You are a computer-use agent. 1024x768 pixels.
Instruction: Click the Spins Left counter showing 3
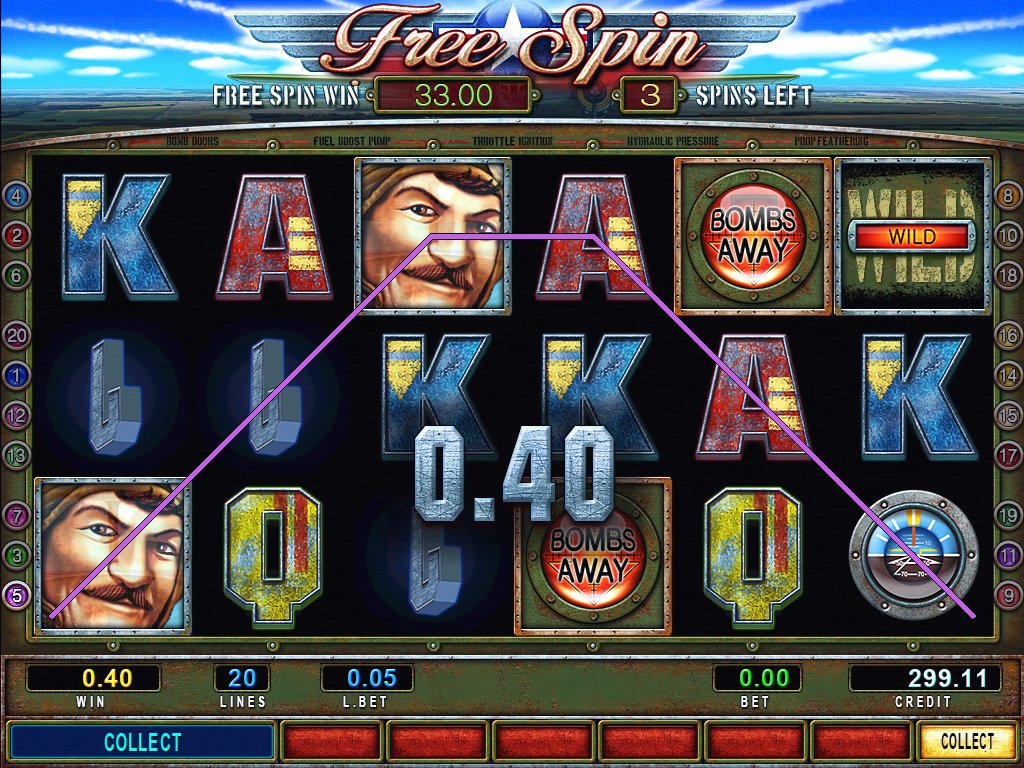pos(650,95)
